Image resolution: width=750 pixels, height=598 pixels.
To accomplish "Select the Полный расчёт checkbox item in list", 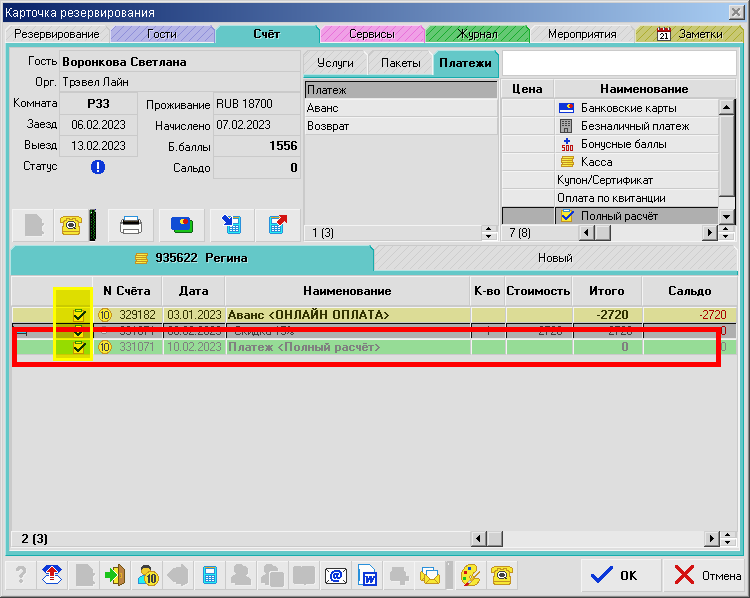I will coord(566,215).
